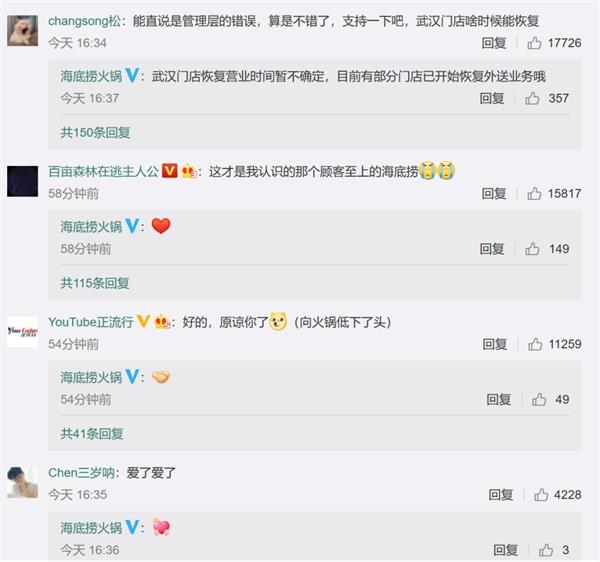
Task: Reply to 海底捞火锅's 16:37 response
Action: (x=492, y=98)
